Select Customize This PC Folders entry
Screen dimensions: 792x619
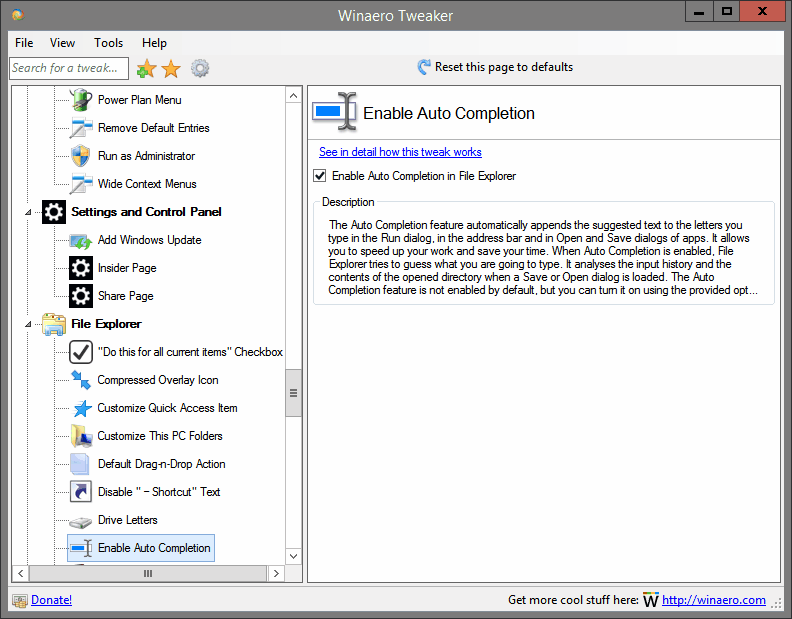tap(160, 436)
